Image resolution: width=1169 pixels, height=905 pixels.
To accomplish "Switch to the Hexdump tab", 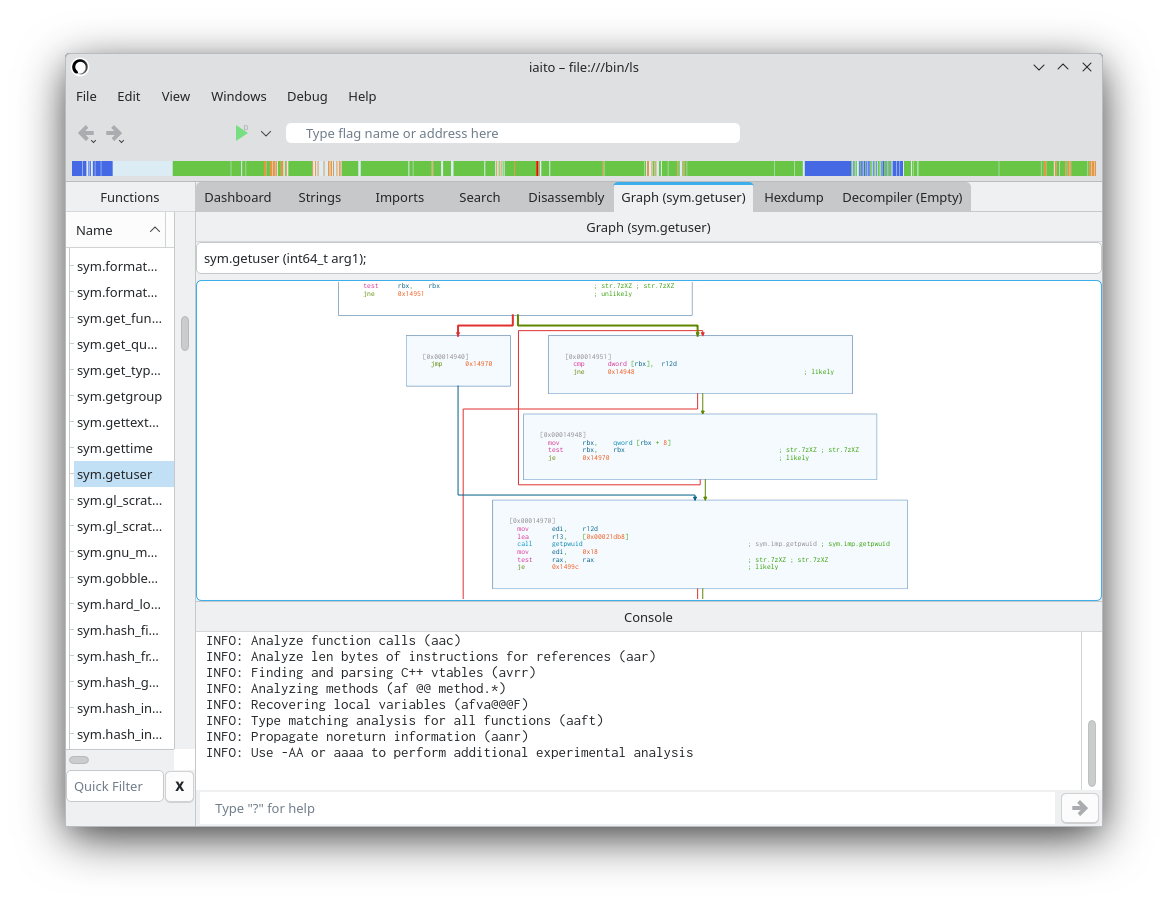I will [793, 197].
